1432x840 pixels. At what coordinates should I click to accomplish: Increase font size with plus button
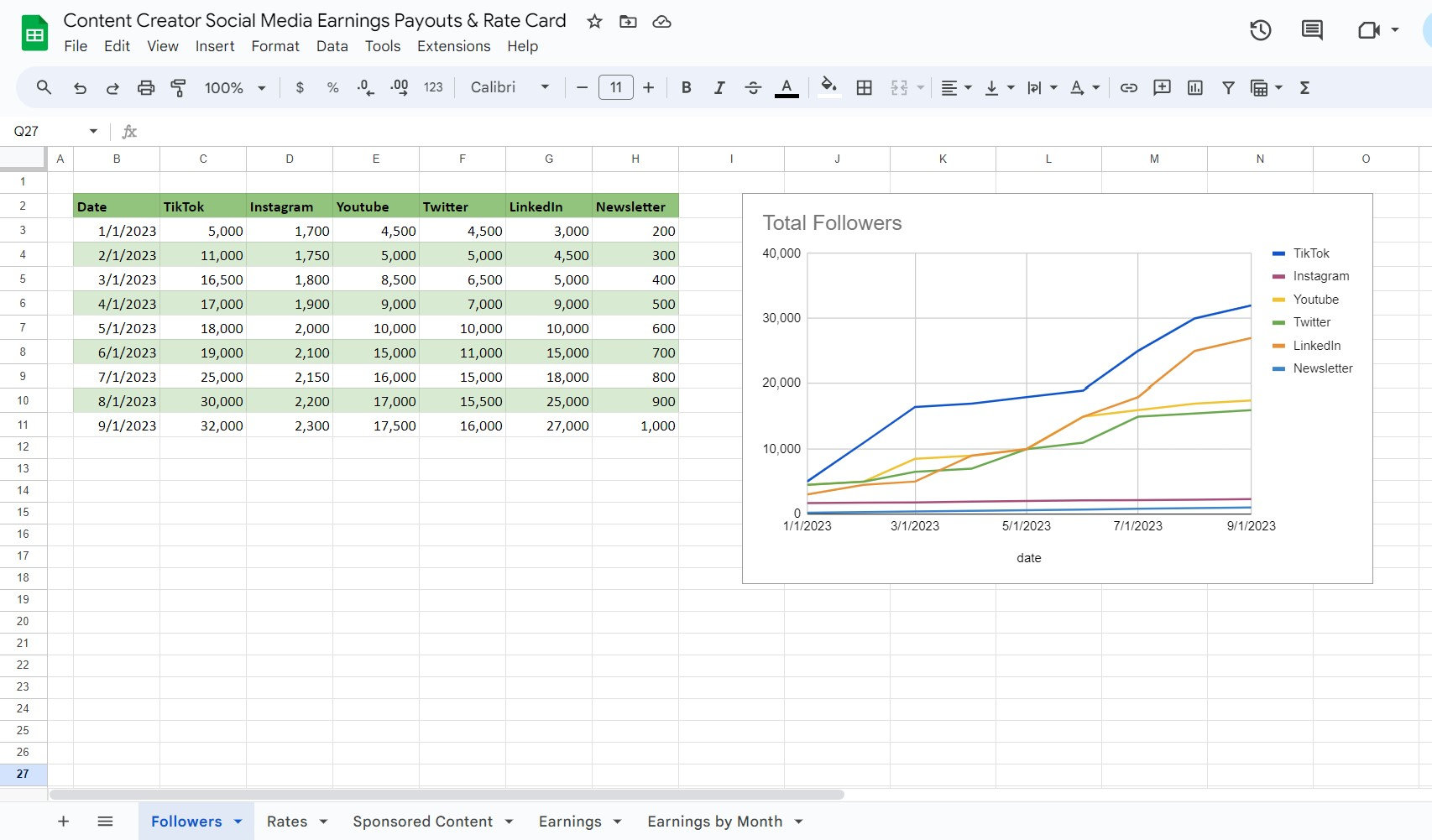648,87
